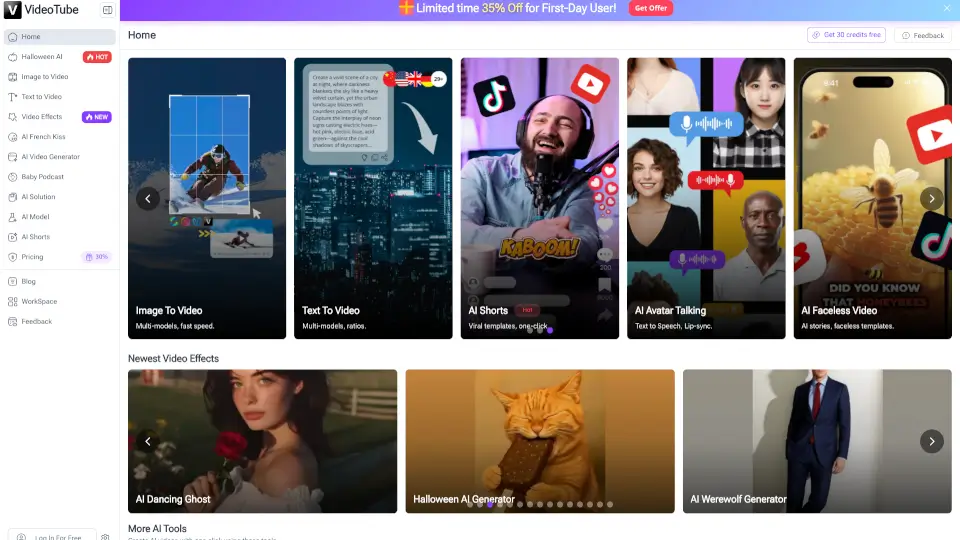Viewport: 960px width, 540px height.
Task: Click the Baby Podcast sidebar icon
Action: pyautogui.click(x=12, y=177)
